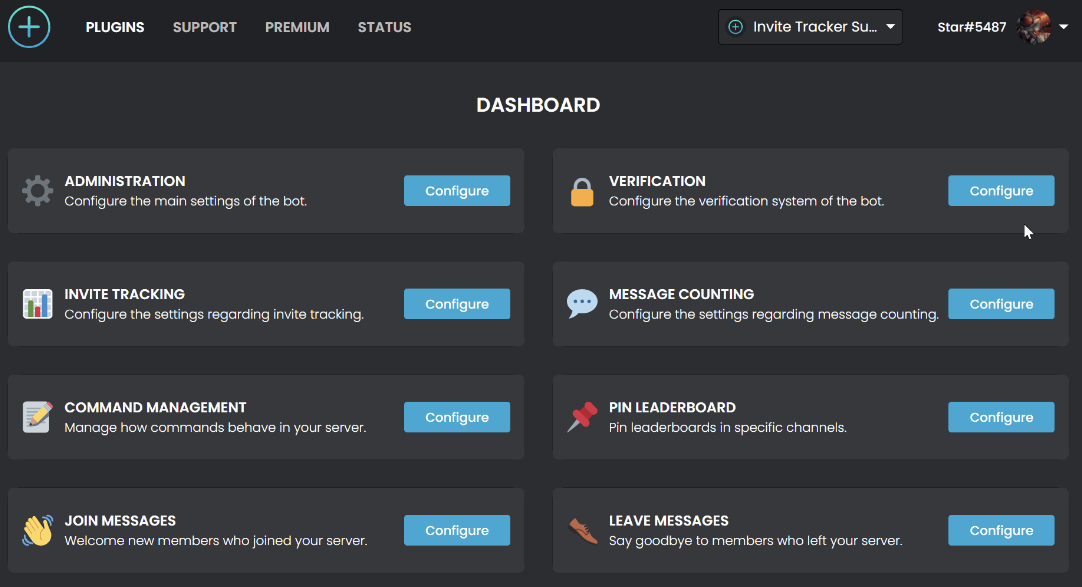Click the Join Messages waving hand icon
The width and height of the screenshot is (1082, 587).
pos(37,530)
